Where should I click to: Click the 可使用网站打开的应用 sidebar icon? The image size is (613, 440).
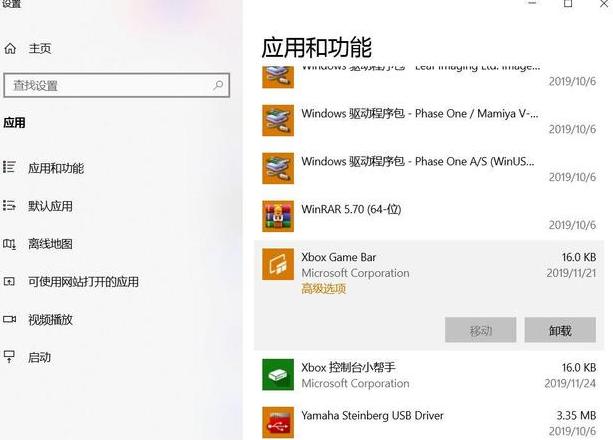[9, 281]
